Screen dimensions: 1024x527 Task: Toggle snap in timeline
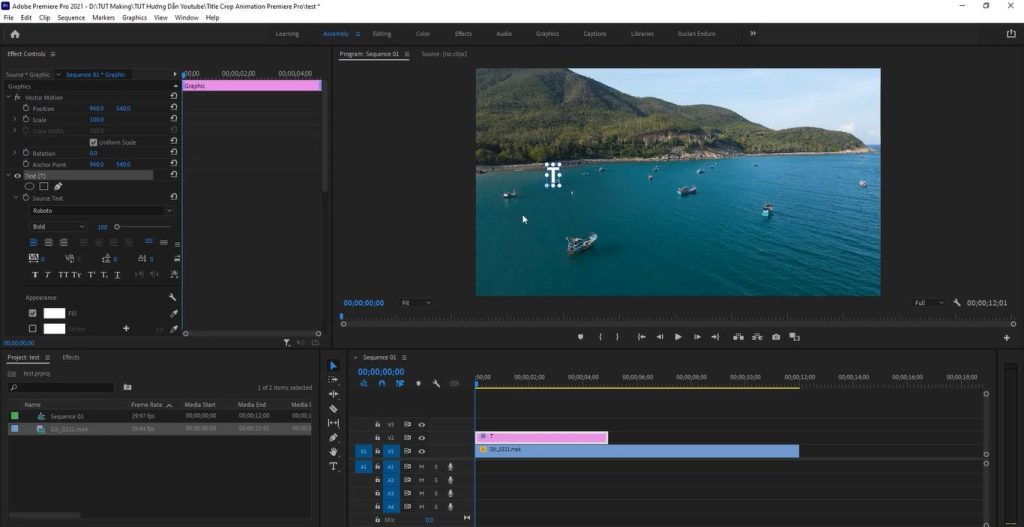click(x=382, y=384)
